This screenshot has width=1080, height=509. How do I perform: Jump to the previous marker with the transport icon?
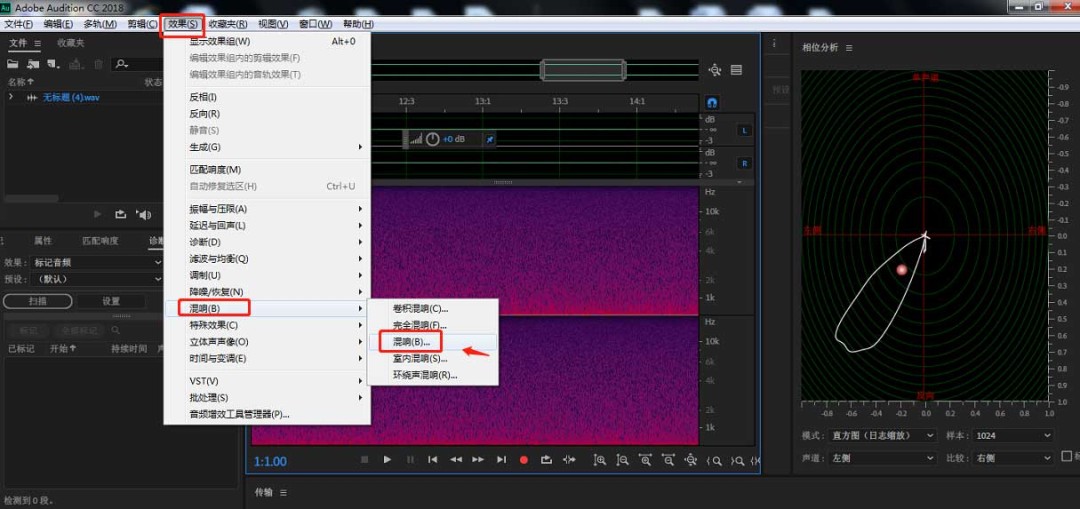pos(433,460)
